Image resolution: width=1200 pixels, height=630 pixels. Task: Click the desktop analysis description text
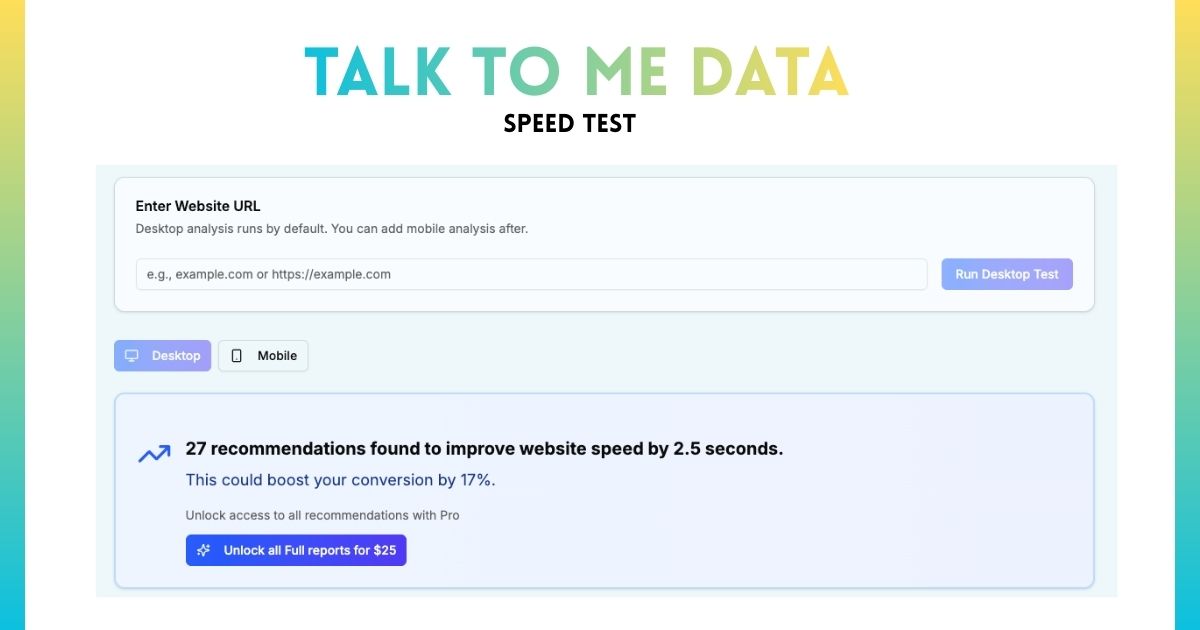point(332,228)
